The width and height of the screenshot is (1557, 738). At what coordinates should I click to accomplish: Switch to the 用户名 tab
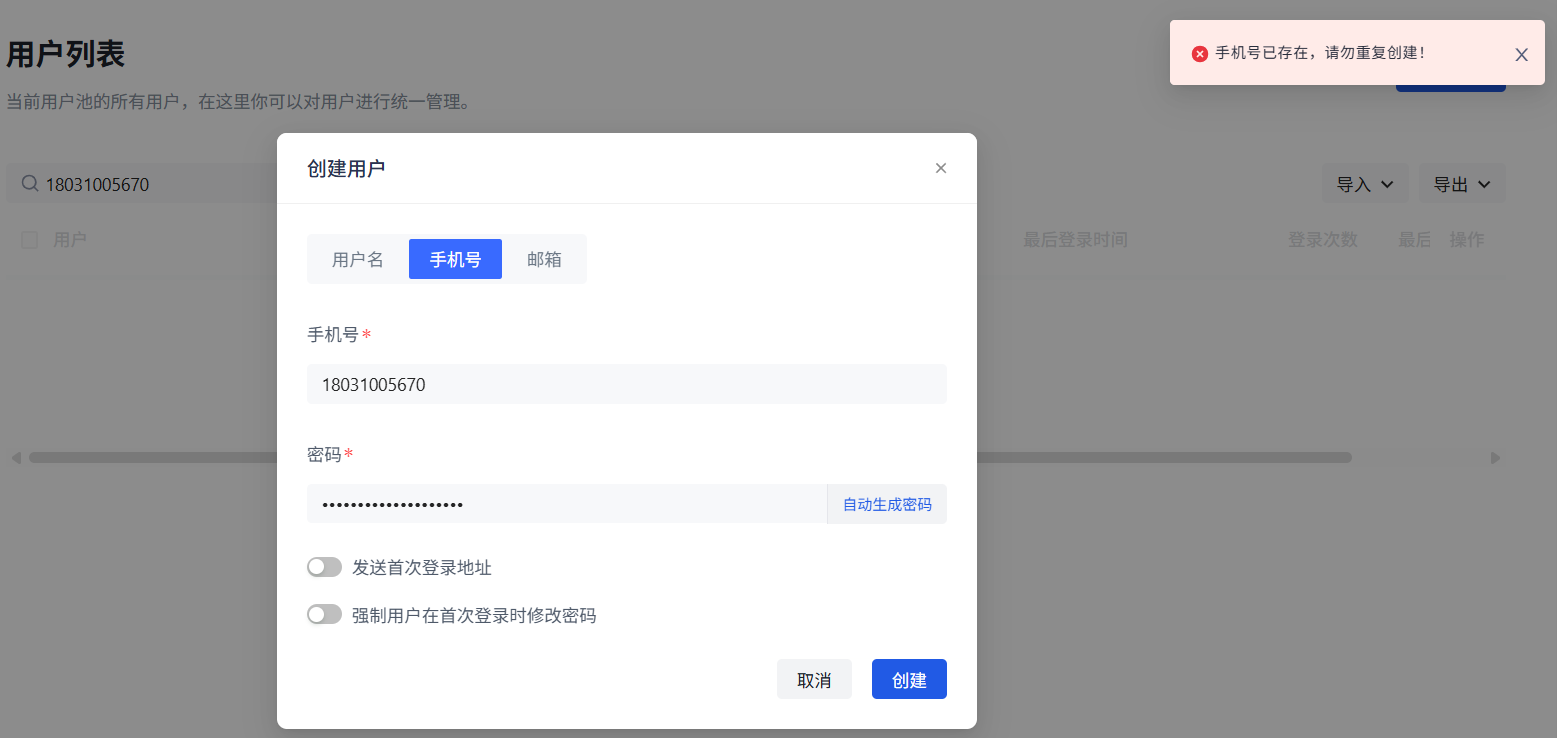[358, 259]
